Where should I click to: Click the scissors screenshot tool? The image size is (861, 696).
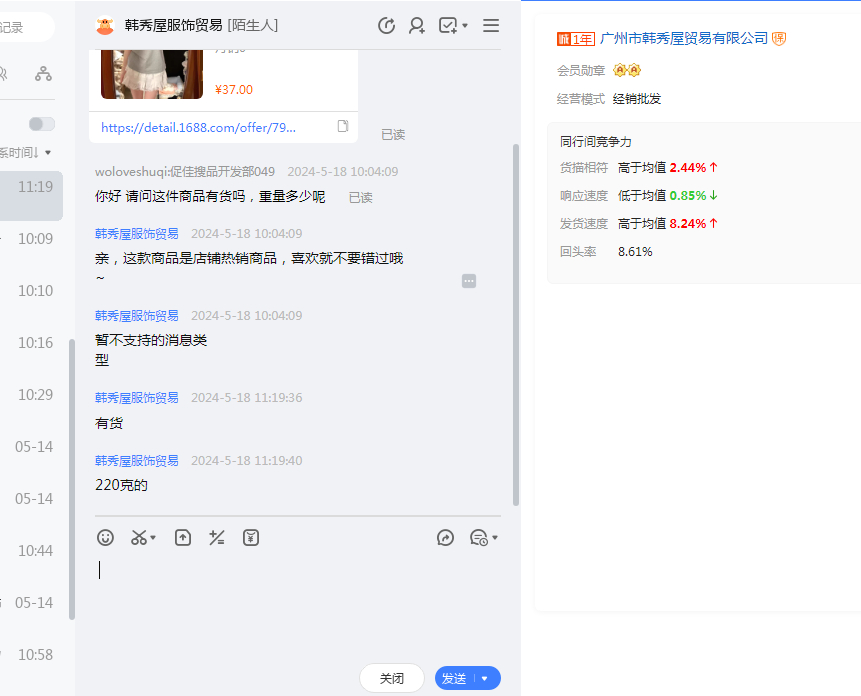140,538
